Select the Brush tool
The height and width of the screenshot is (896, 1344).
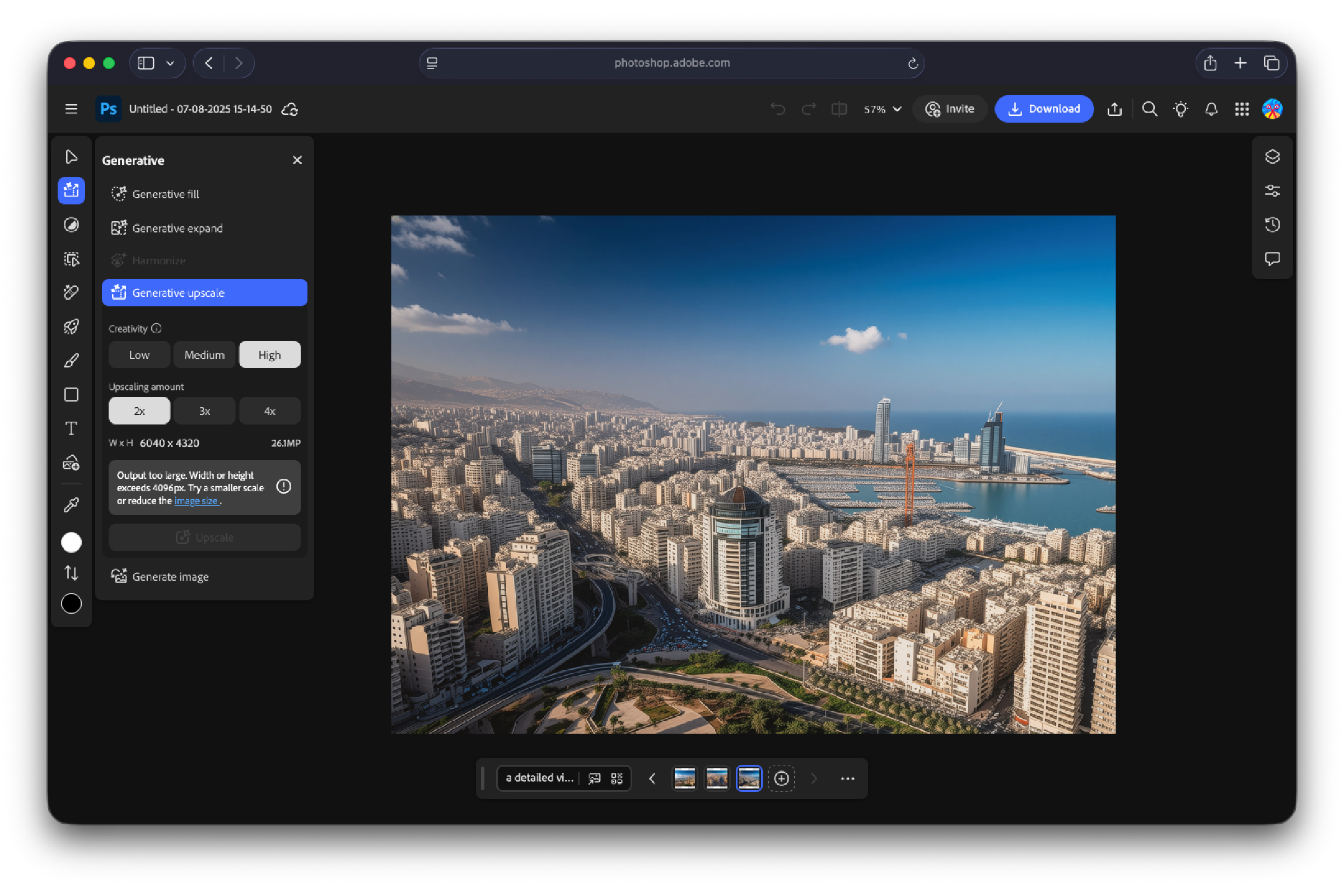point(71,360)
